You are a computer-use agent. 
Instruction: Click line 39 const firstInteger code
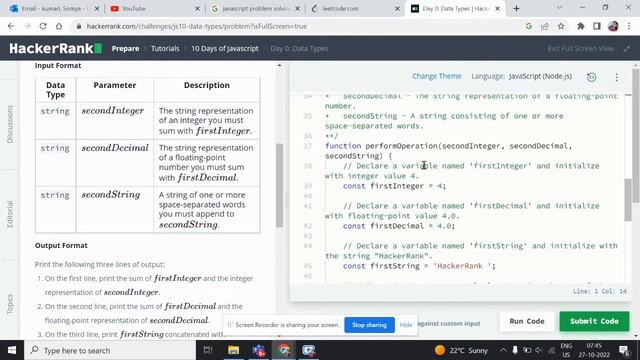tap(394, 186)
